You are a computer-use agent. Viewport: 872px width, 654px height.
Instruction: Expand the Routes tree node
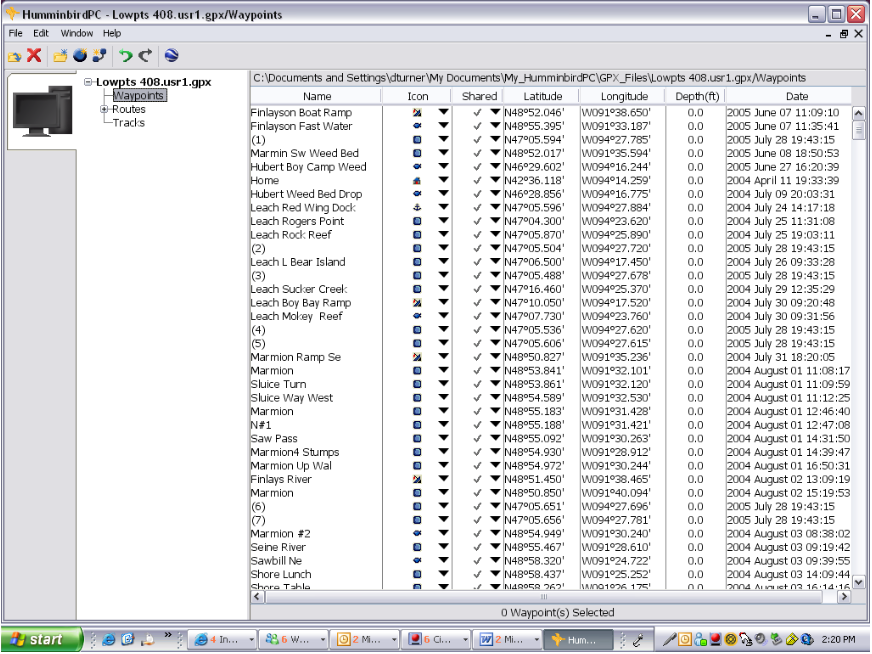[x=104, y=109]
